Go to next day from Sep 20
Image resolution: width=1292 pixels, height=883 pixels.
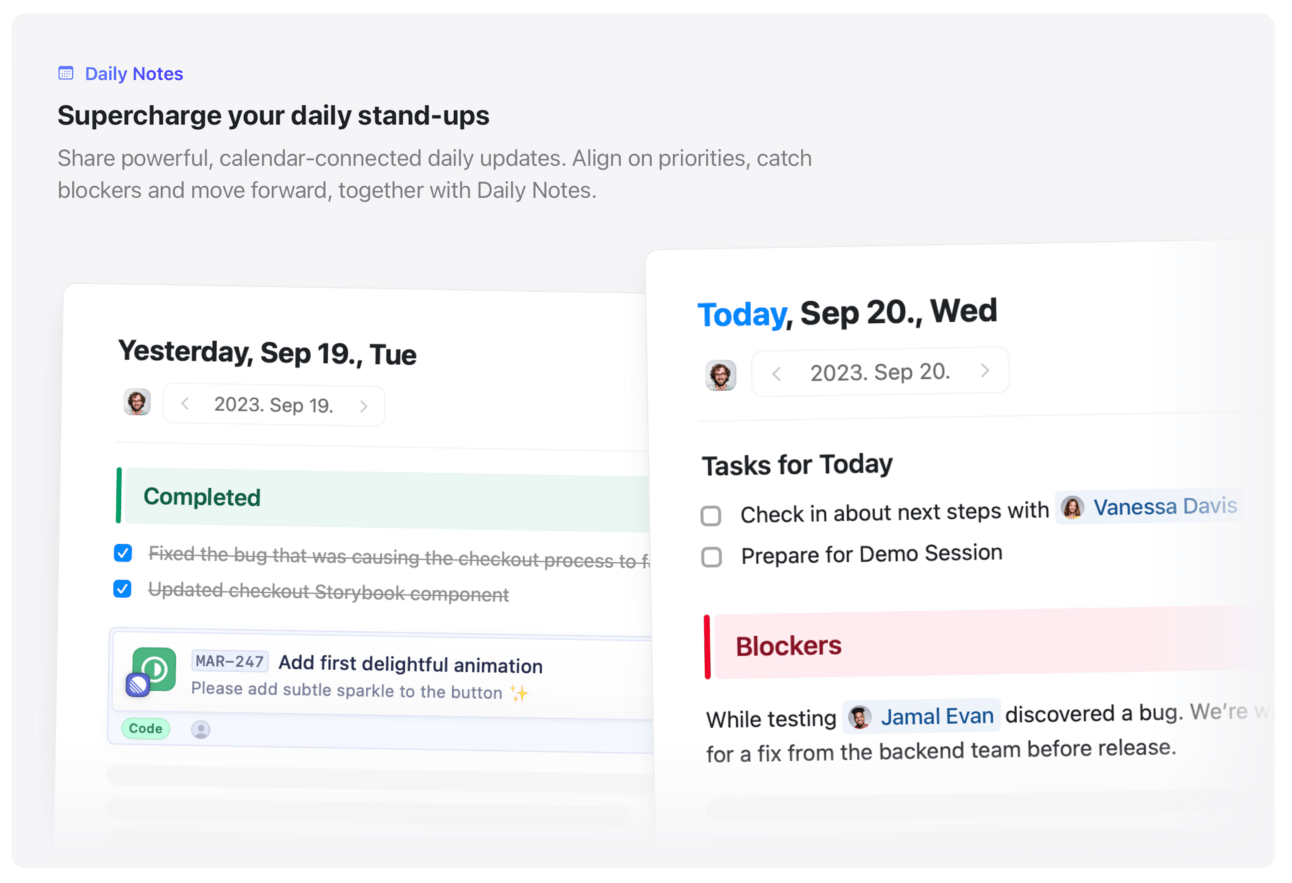point(985,371)
